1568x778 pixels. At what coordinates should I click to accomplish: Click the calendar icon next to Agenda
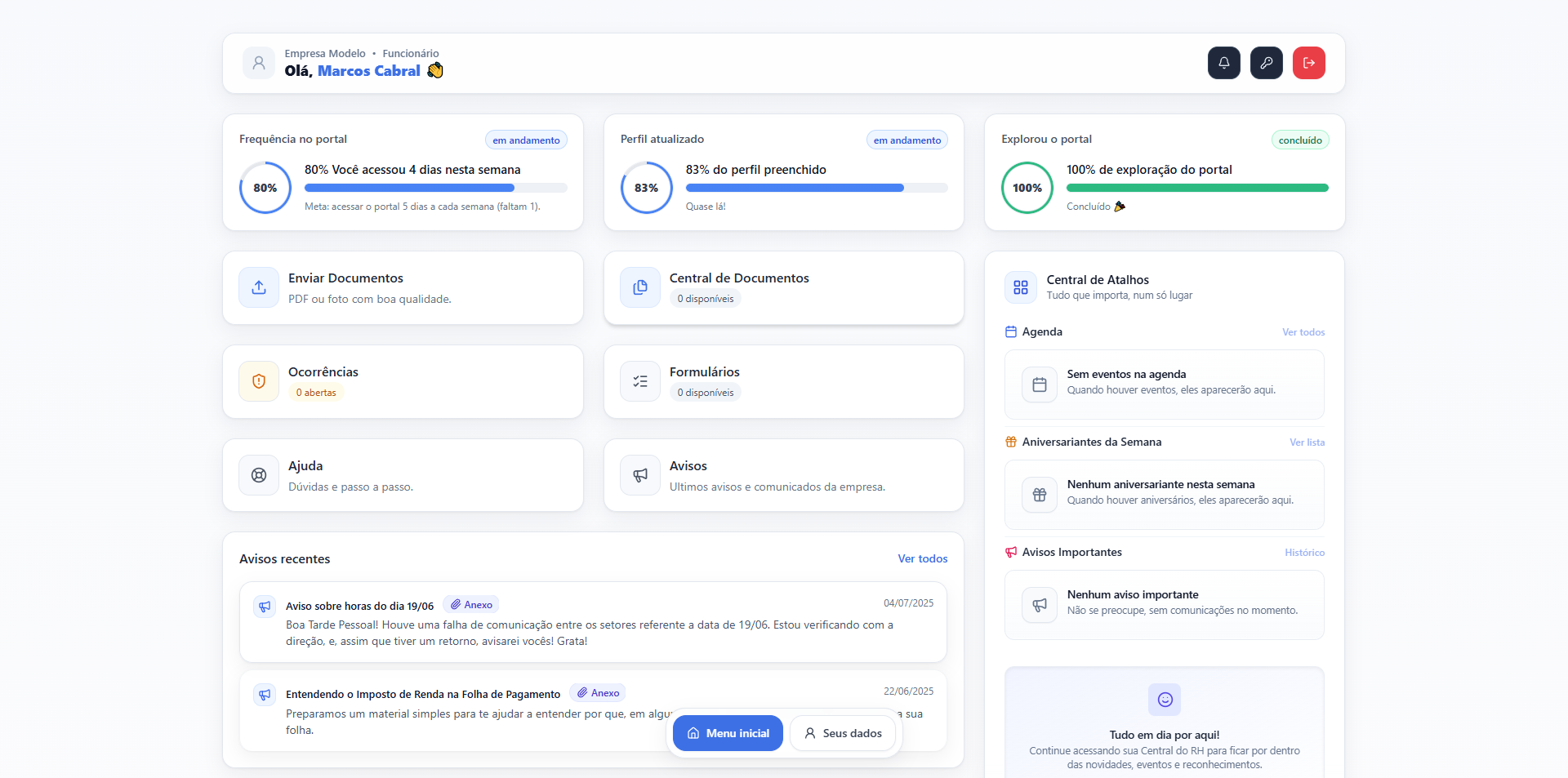1011,331
